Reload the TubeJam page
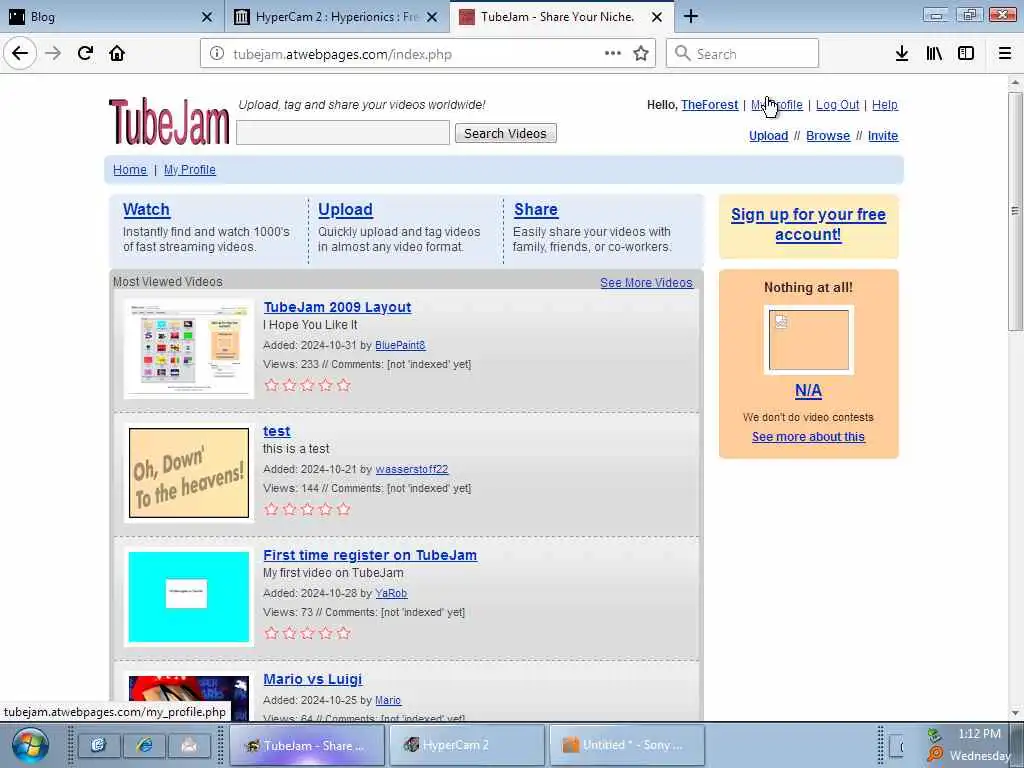 [x=86, y=54]
